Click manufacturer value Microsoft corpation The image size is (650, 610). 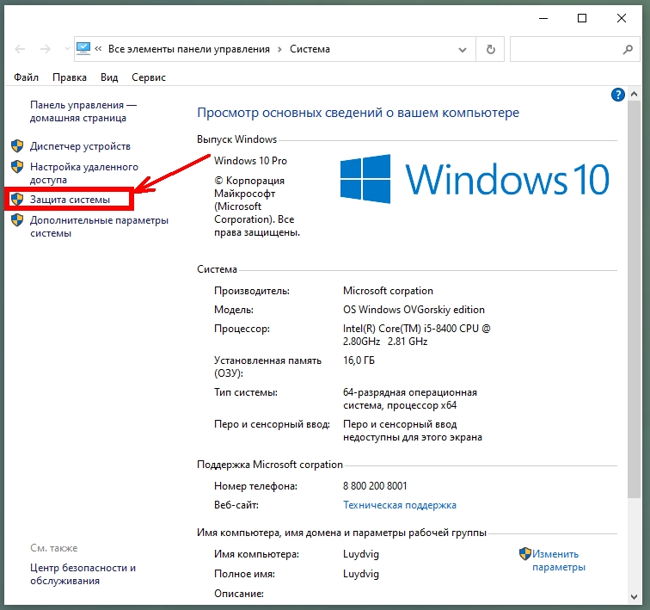click(x=388, y=290)
